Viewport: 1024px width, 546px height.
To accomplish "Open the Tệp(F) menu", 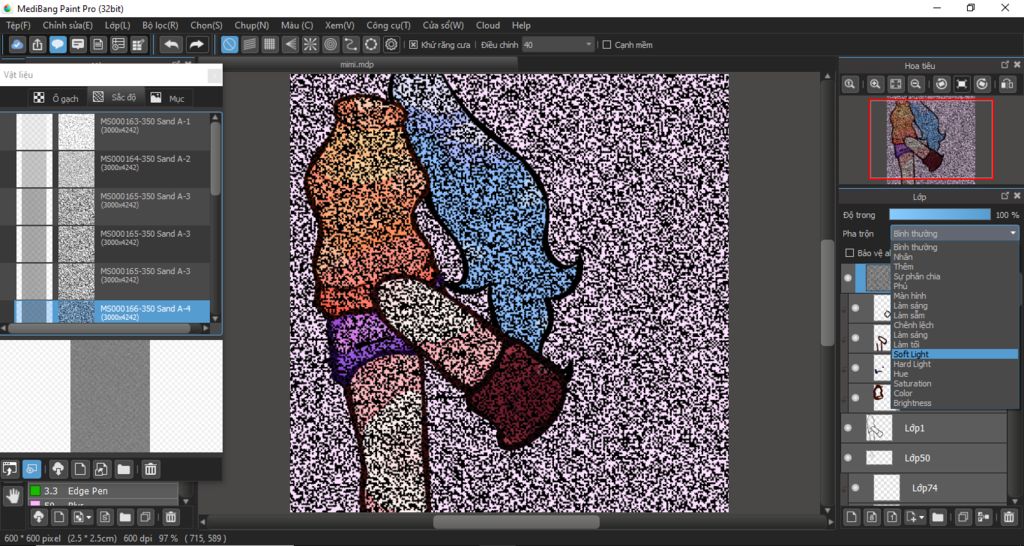I will pos(18,25).
